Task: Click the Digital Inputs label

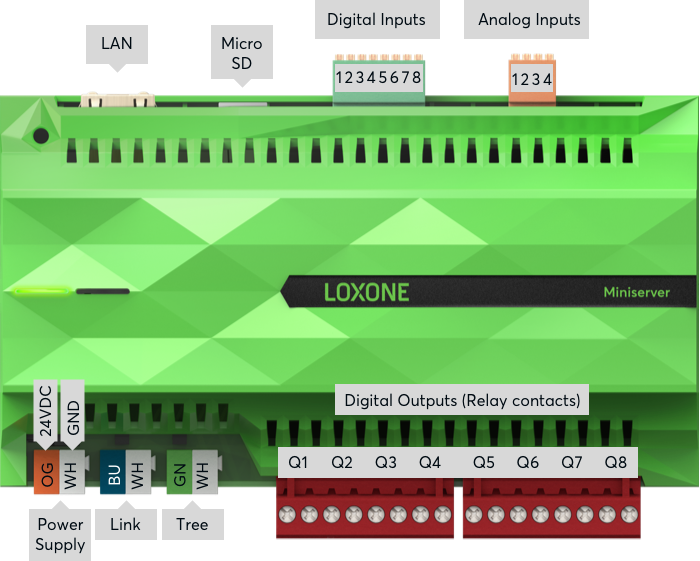Action: point(377,19)
